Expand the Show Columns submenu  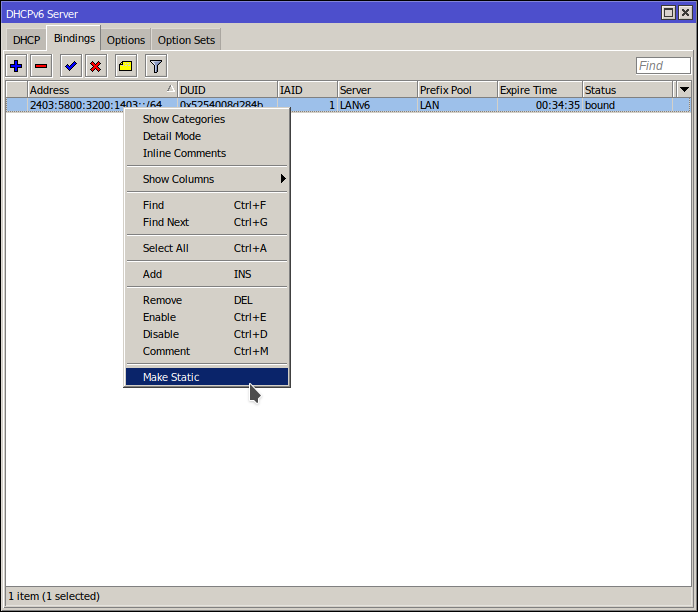[x=207, y=179]
